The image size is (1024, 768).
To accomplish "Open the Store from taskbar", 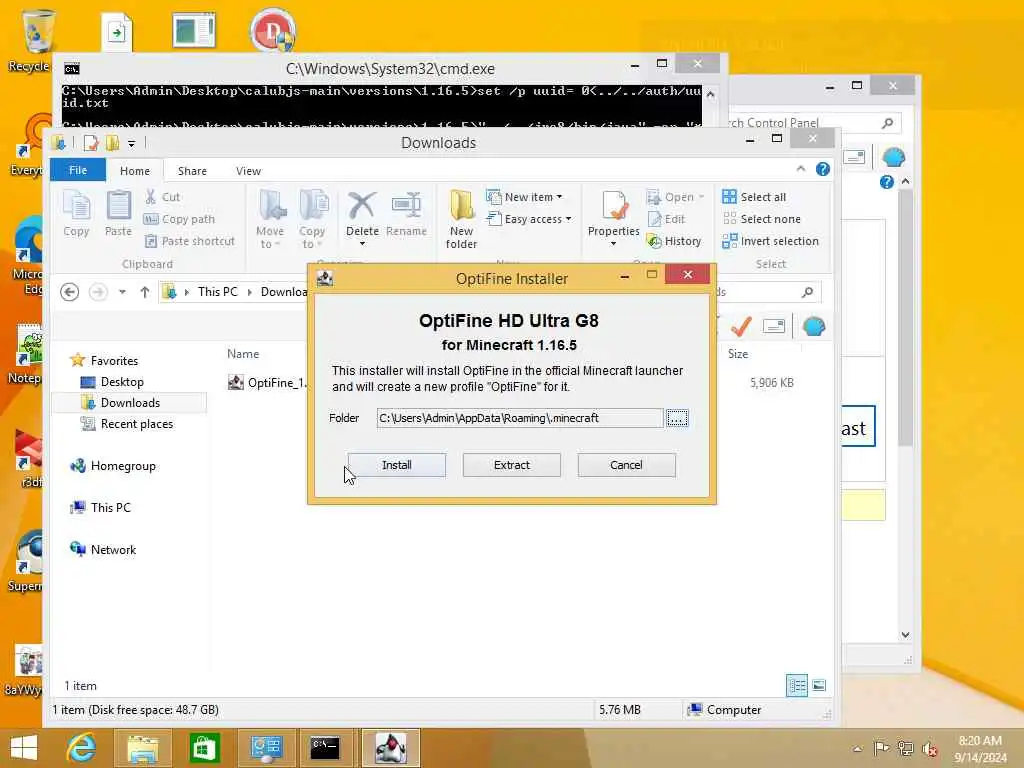I will tap(204, 748).
